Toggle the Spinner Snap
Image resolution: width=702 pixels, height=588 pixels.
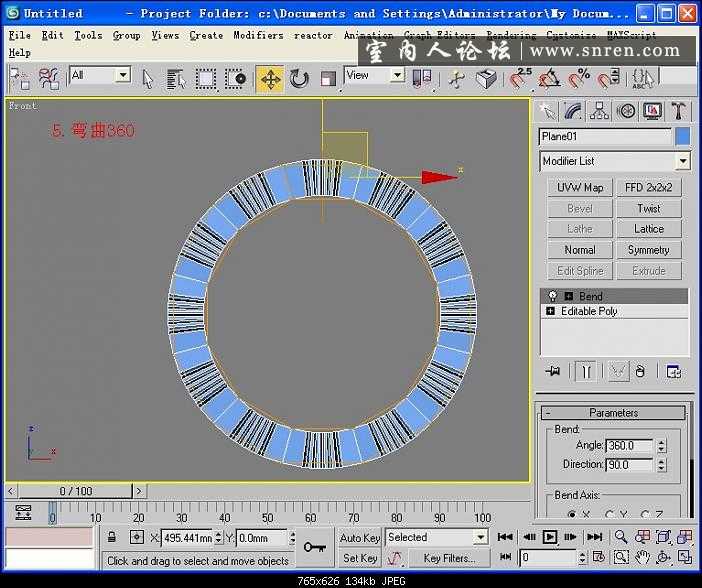[x=608, y=79]
